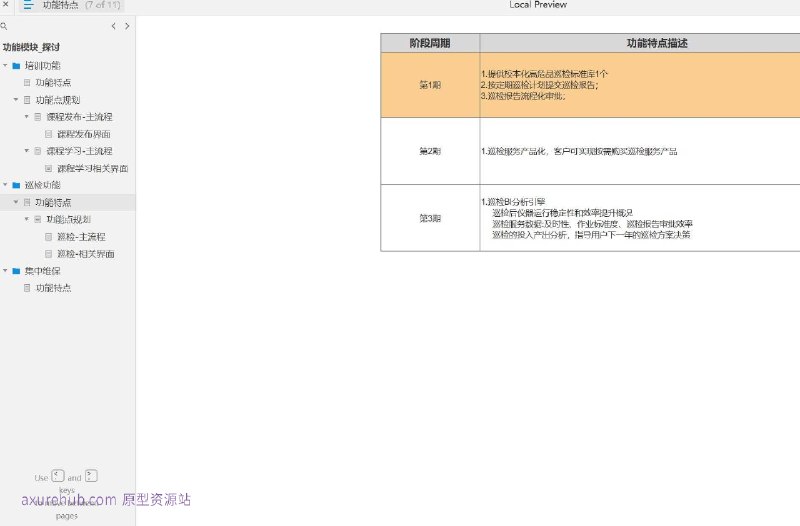Go to the next page with the right chevron
Screen dimensions: 800x526
[127, 26]
